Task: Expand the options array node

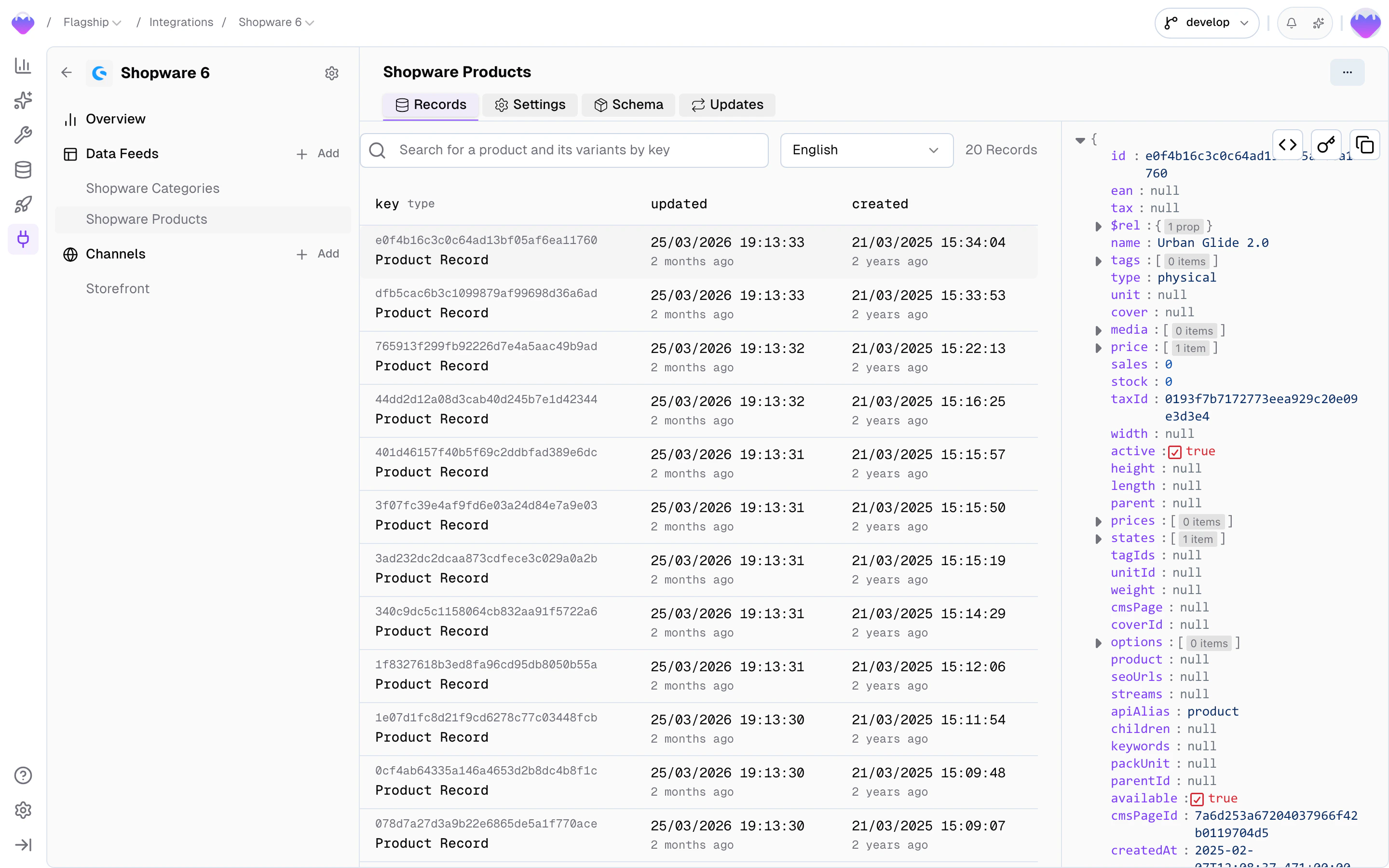Action: 1098,643
